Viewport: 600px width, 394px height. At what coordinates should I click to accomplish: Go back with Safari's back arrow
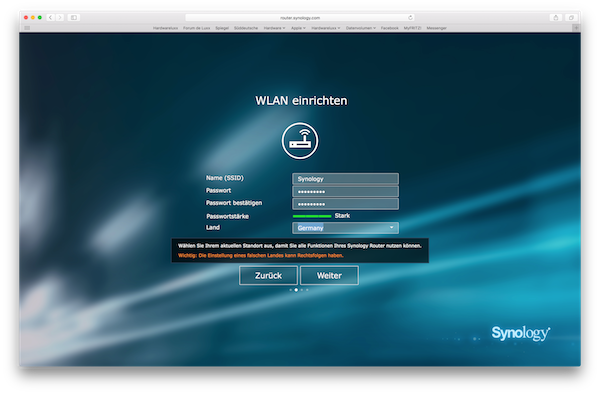point(51,18)
